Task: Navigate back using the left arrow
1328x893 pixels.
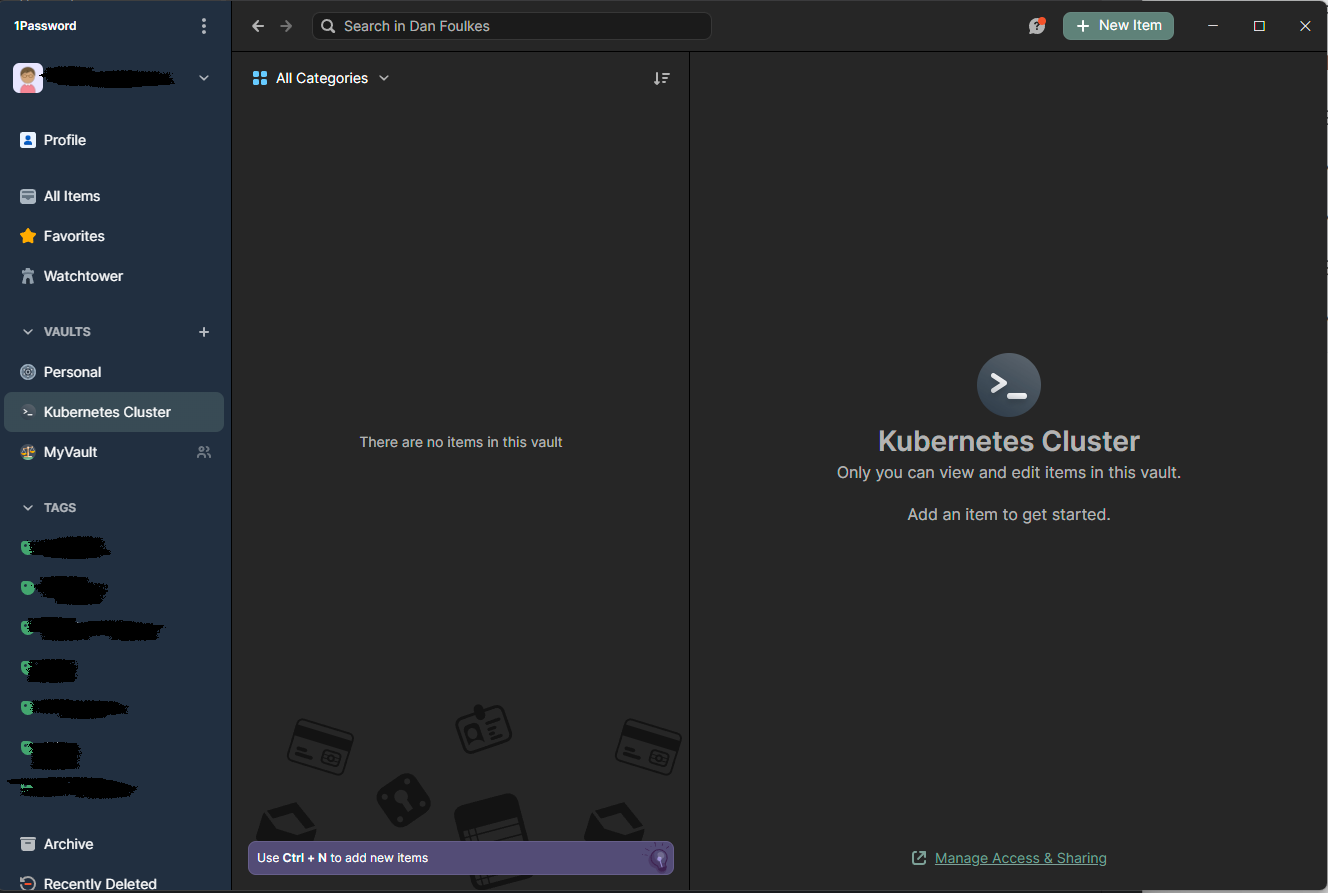Action: tap(257, 26)
